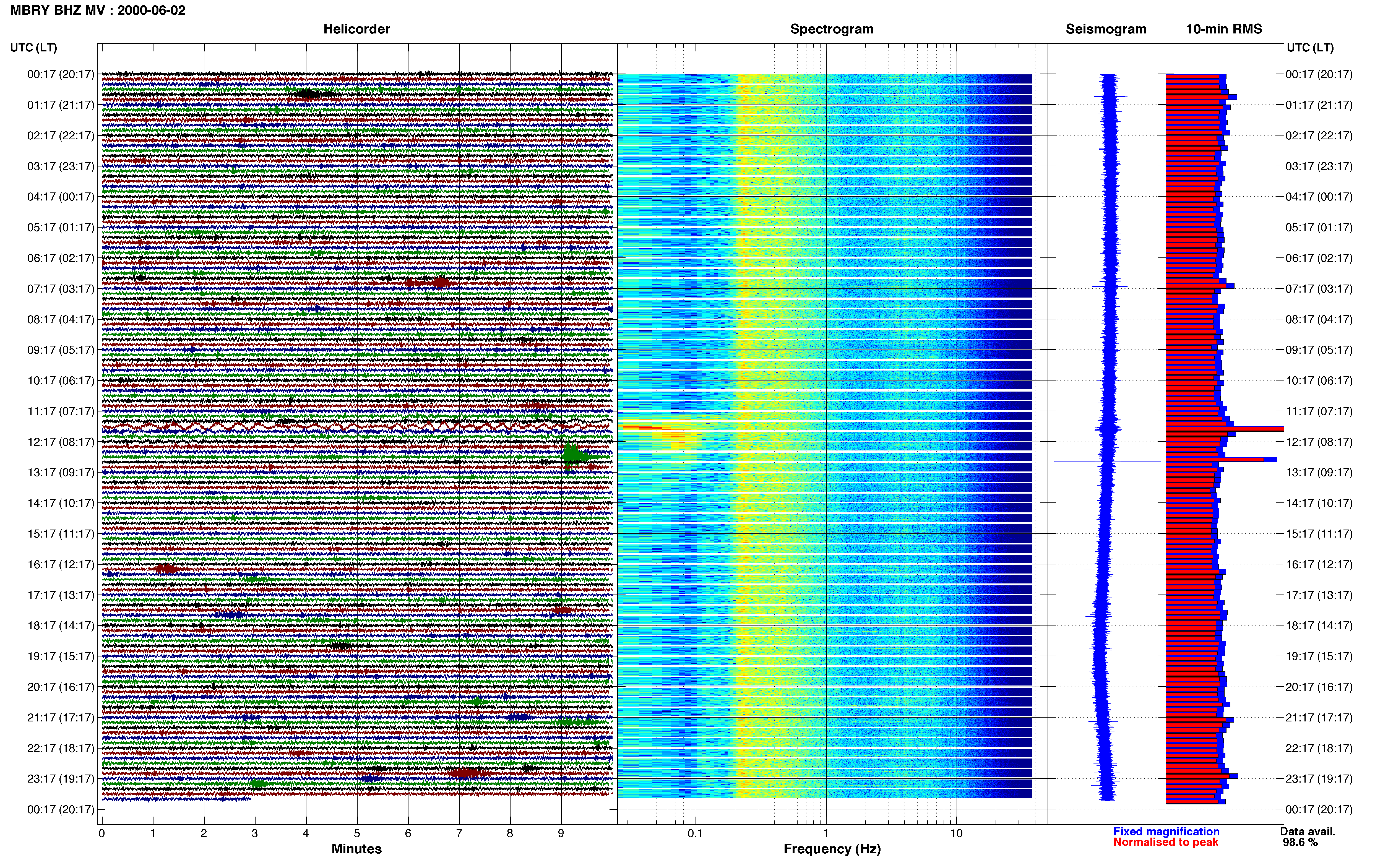Click the left 07:17 (03:17) time label
The height and width of the screenshot is (868, 1388).
(61, 289)
